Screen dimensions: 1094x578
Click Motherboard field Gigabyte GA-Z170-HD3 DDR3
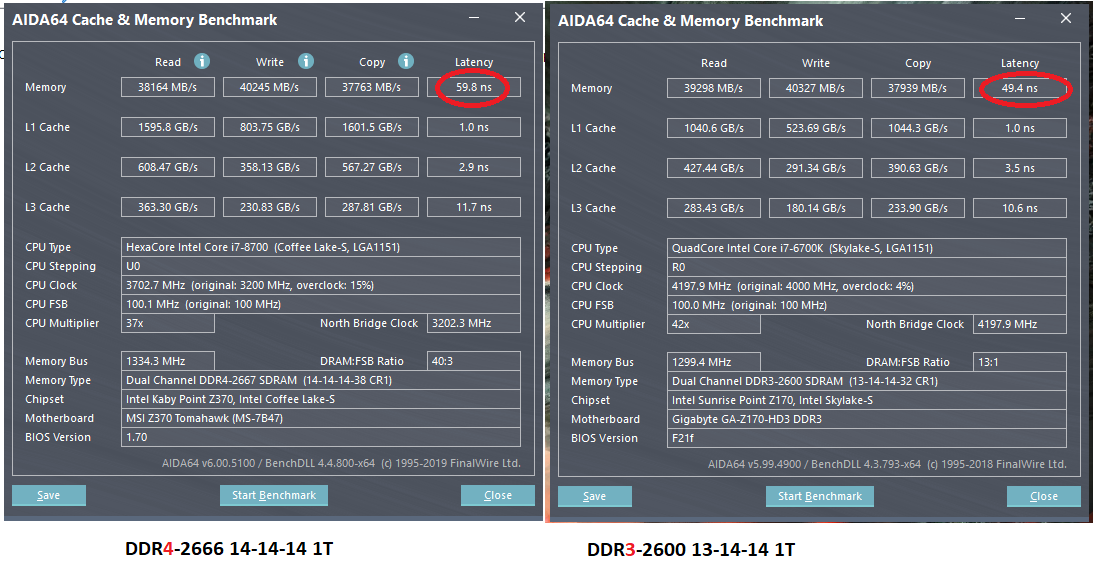tap(867, 418)
